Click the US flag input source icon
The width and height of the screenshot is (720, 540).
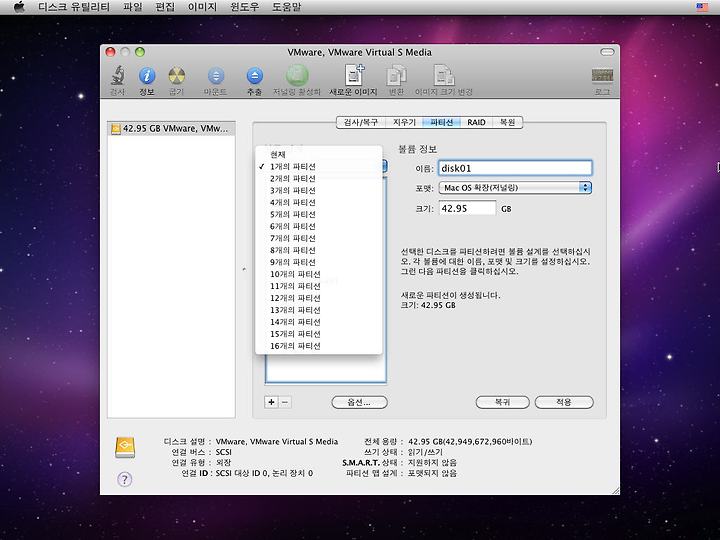(x=702, y=7)
